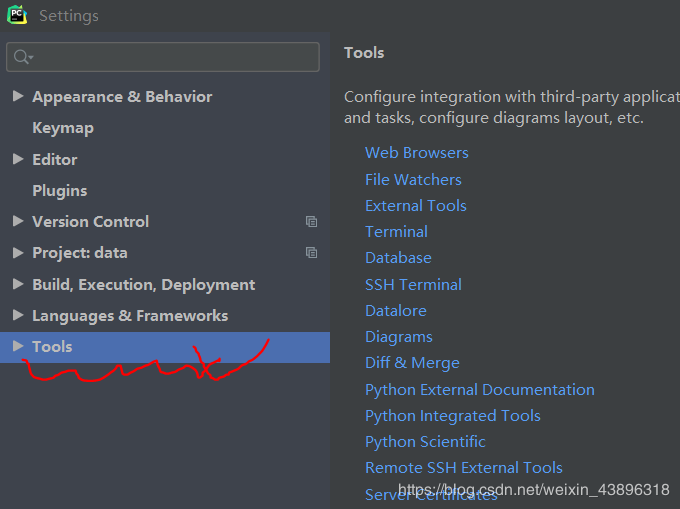Open the File Watchers link
The image size is (680, 509).
point(413,180)
